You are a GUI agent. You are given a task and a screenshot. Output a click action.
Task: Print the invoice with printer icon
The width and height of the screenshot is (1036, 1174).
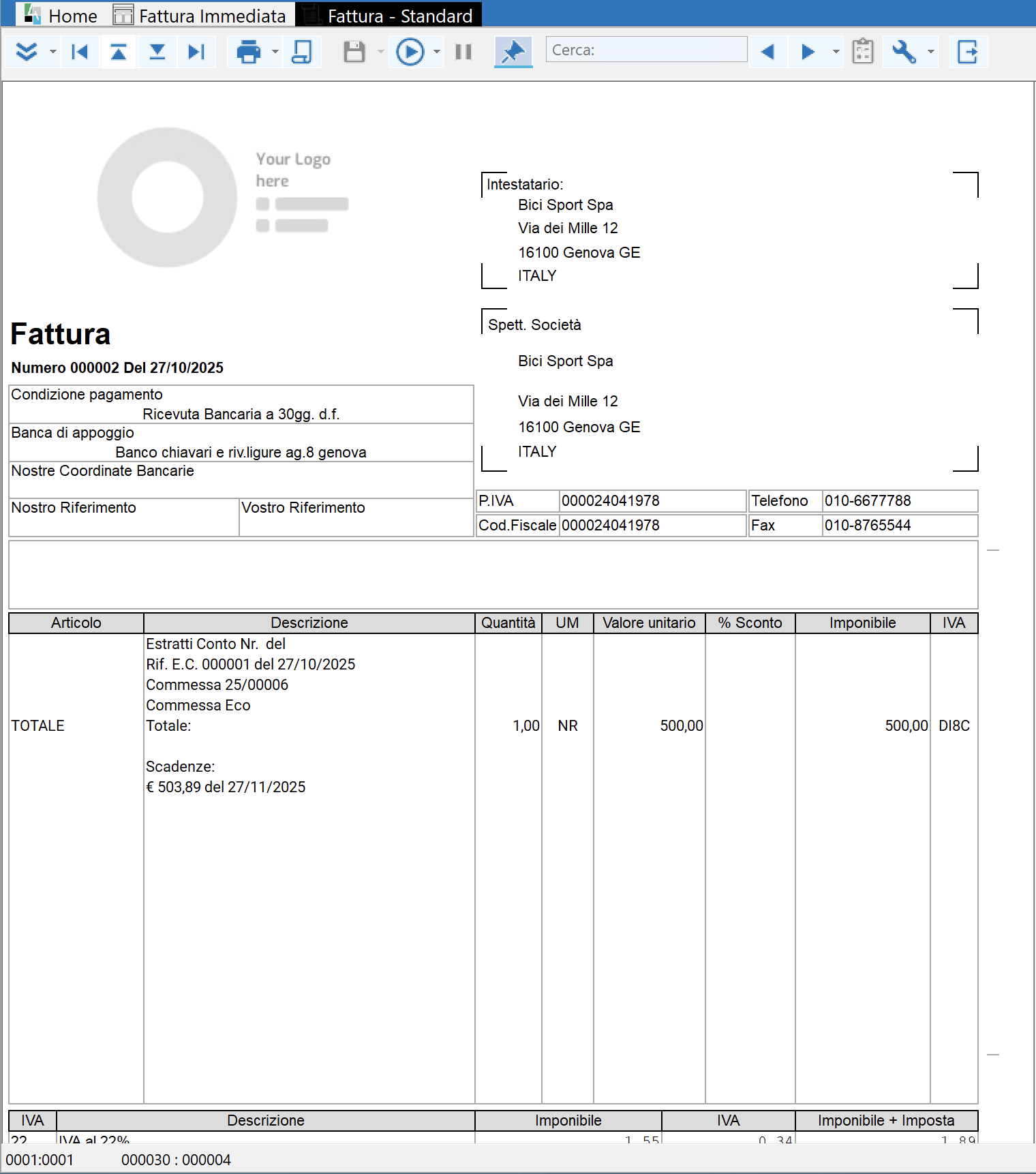(249, 52)
